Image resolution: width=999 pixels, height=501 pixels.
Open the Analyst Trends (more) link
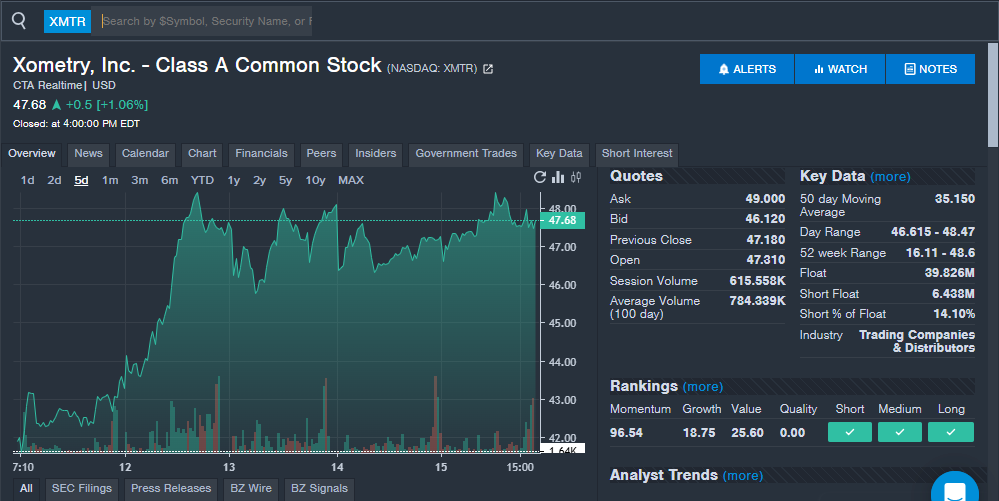[743, 476]
